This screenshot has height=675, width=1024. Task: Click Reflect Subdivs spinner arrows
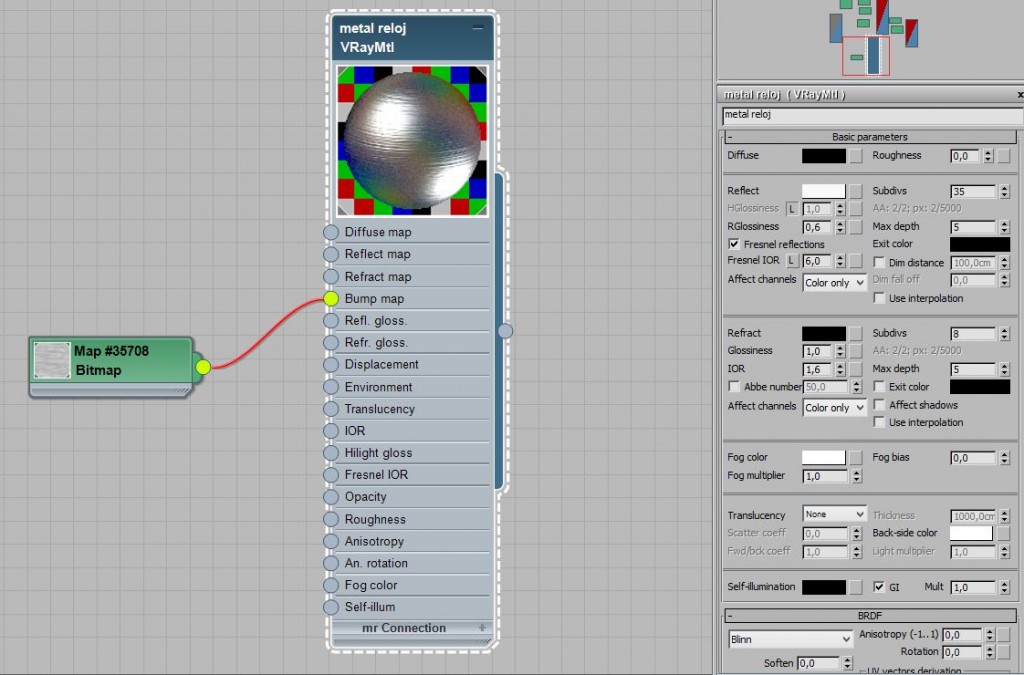(1004, 191)
